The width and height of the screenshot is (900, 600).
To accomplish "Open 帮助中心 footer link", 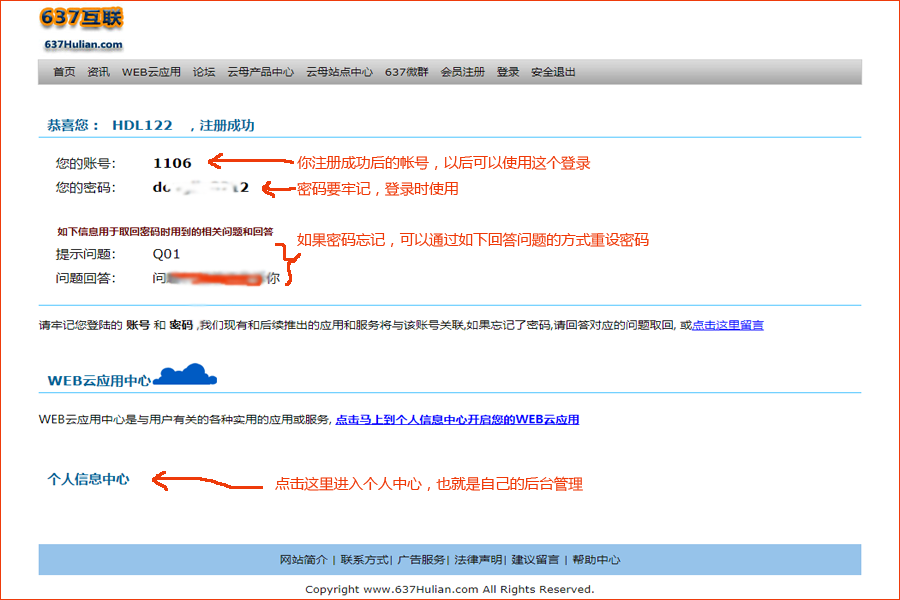I will click(596, 560).
